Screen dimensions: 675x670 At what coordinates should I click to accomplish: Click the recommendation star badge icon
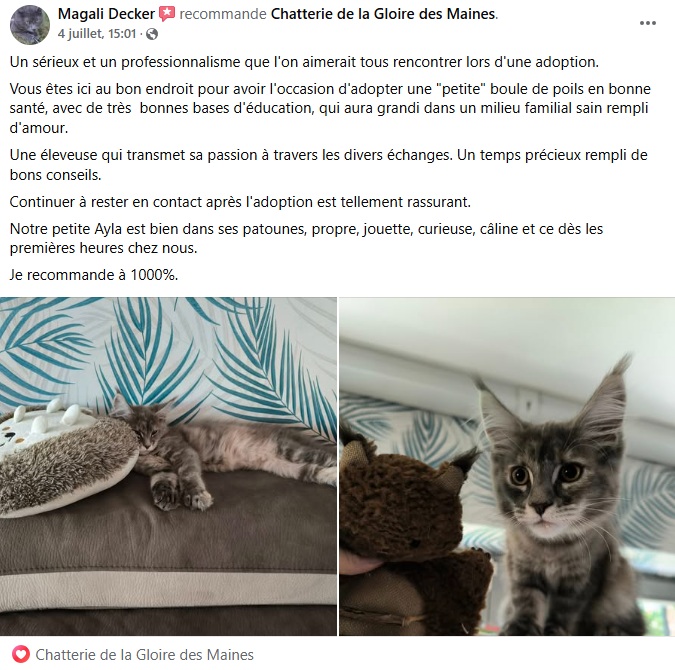pos(167,14)
